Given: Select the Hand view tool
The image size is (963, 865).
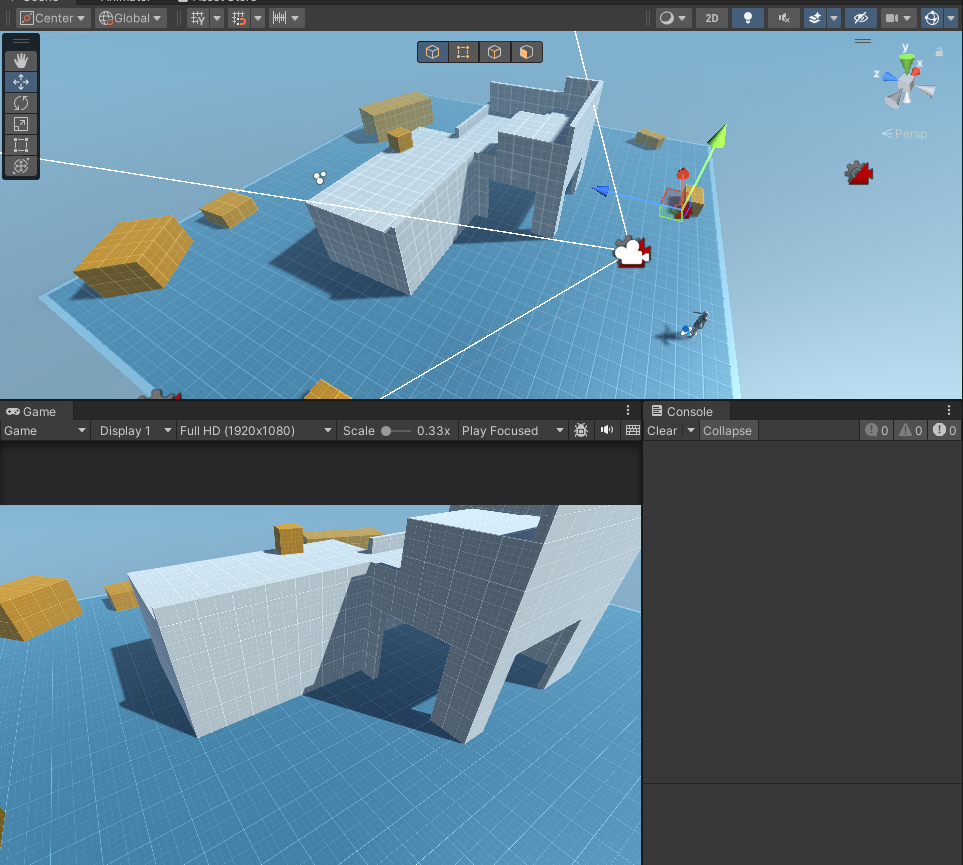Looking at the screenshot, I should pos(21,60).
